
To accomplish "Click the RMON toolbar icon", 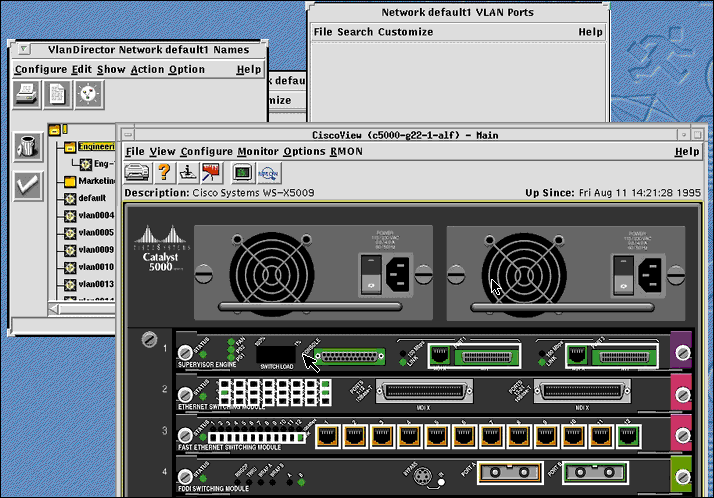I will pos(268,173).
